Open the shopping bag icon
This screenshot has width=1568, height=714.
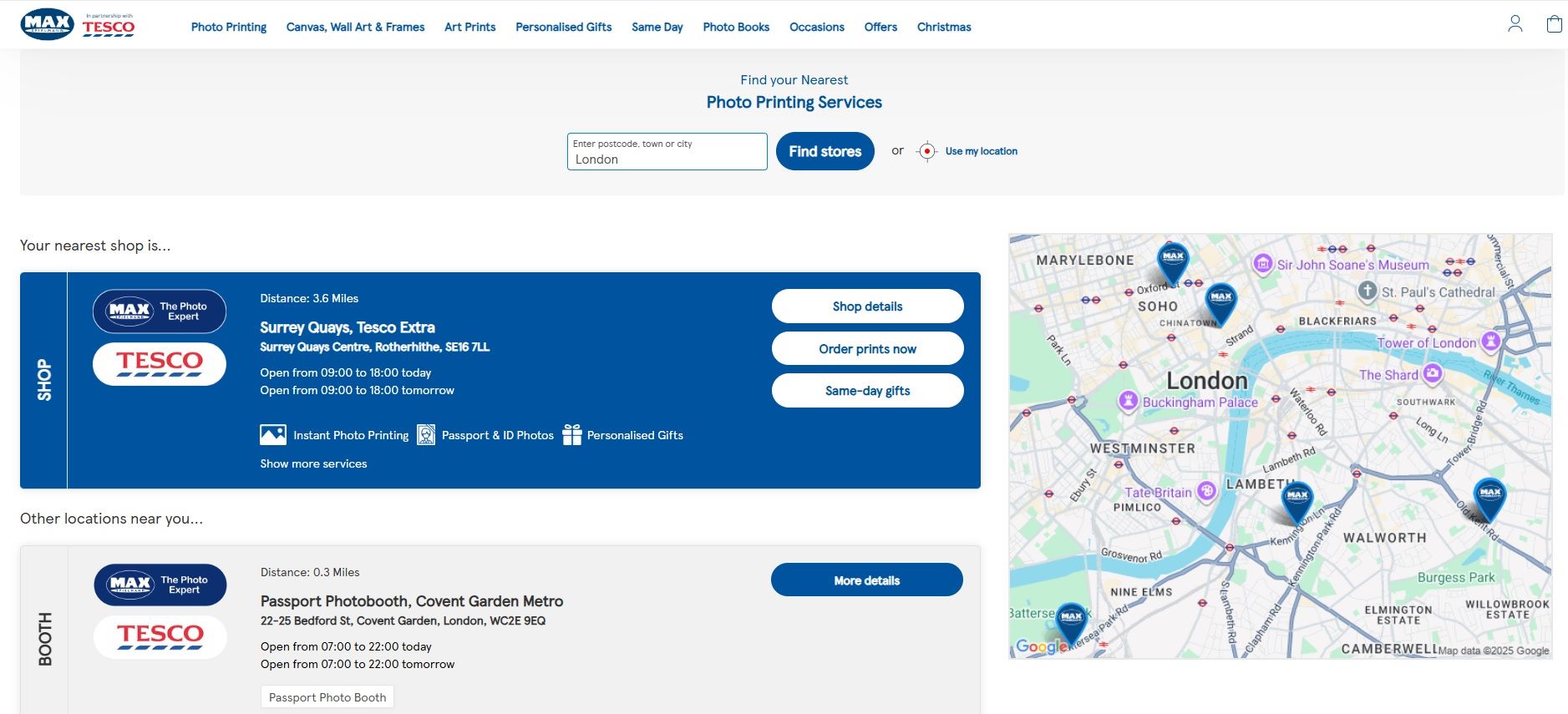pos(1554,24)
